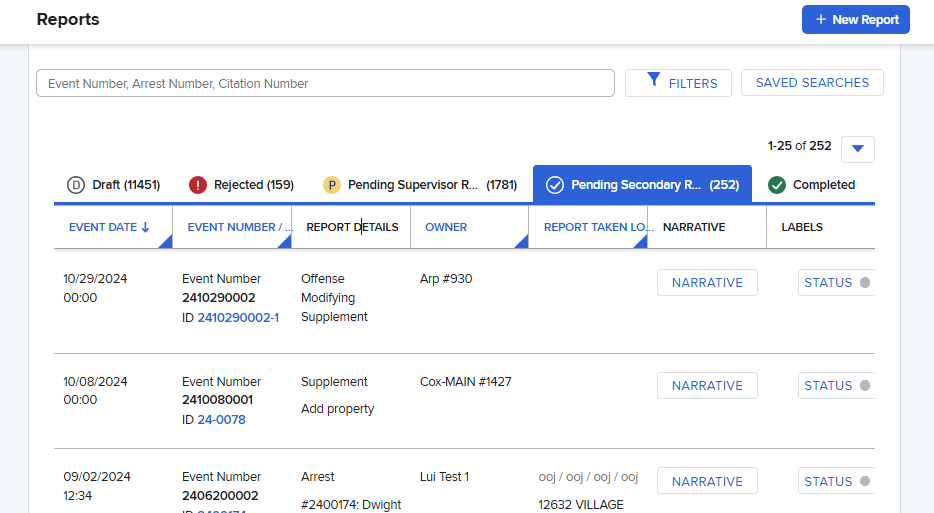Switch to the Completed tab
Viewport: 934px width, 513px height.
pos(823,185)
